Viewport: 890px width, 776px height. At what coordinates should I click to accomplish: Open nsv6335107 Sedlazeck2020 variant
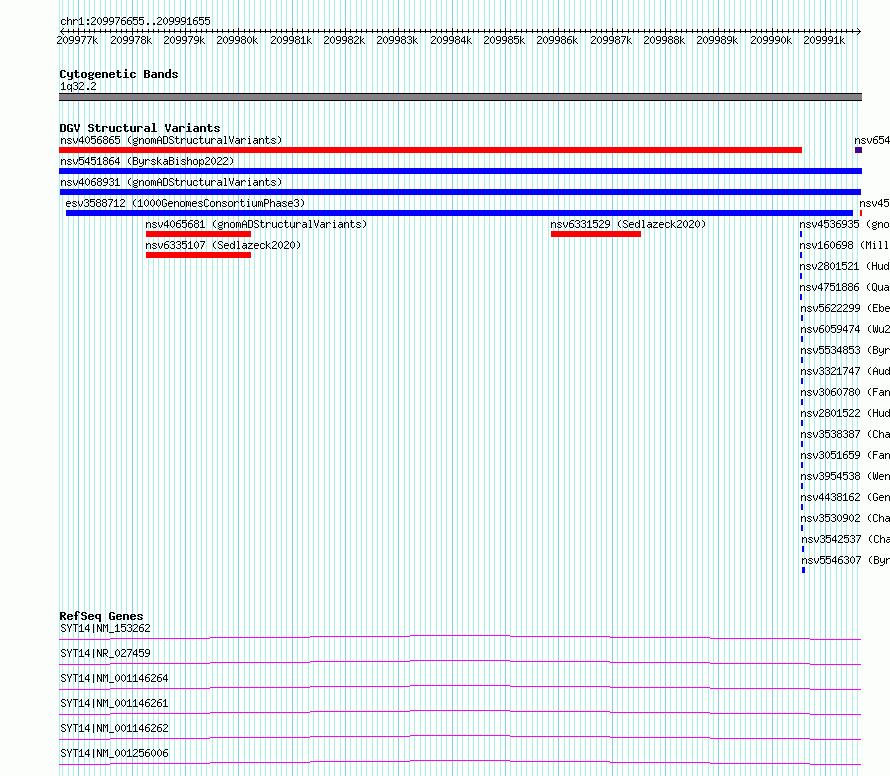click(x=223, y=245)
